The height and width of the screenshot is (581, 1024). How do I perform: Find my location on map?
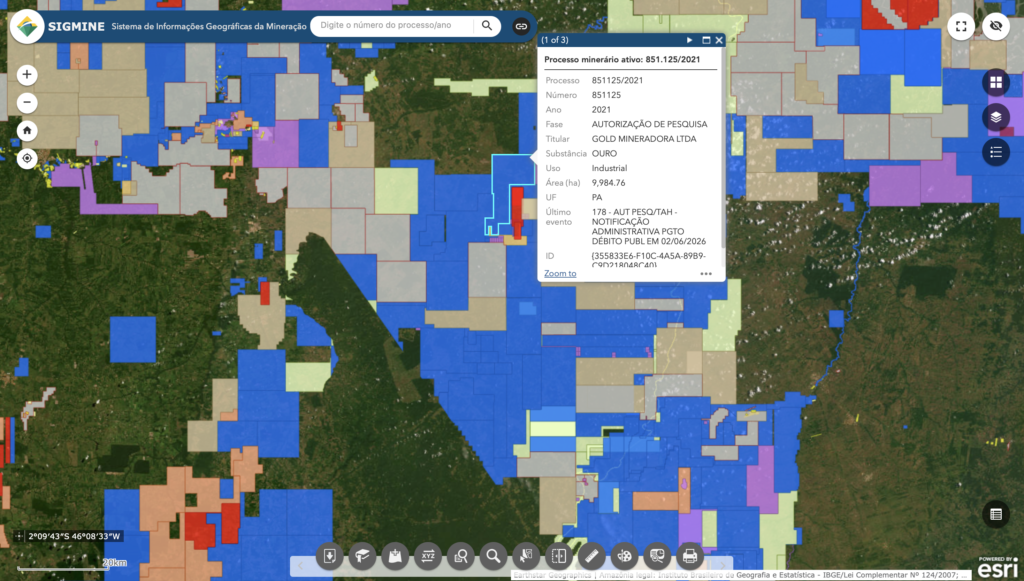pyautogui.click(x=27, y=159)
